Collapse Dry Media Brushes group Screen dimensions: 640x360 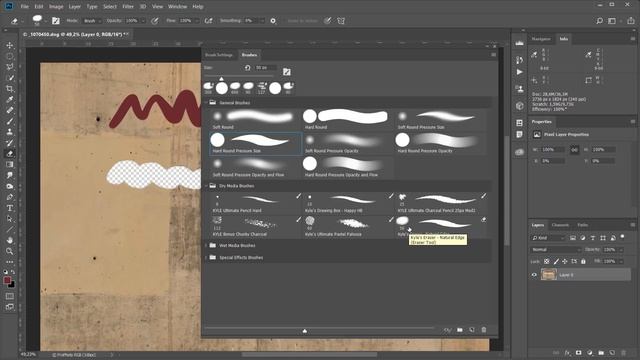pos(206,186)
